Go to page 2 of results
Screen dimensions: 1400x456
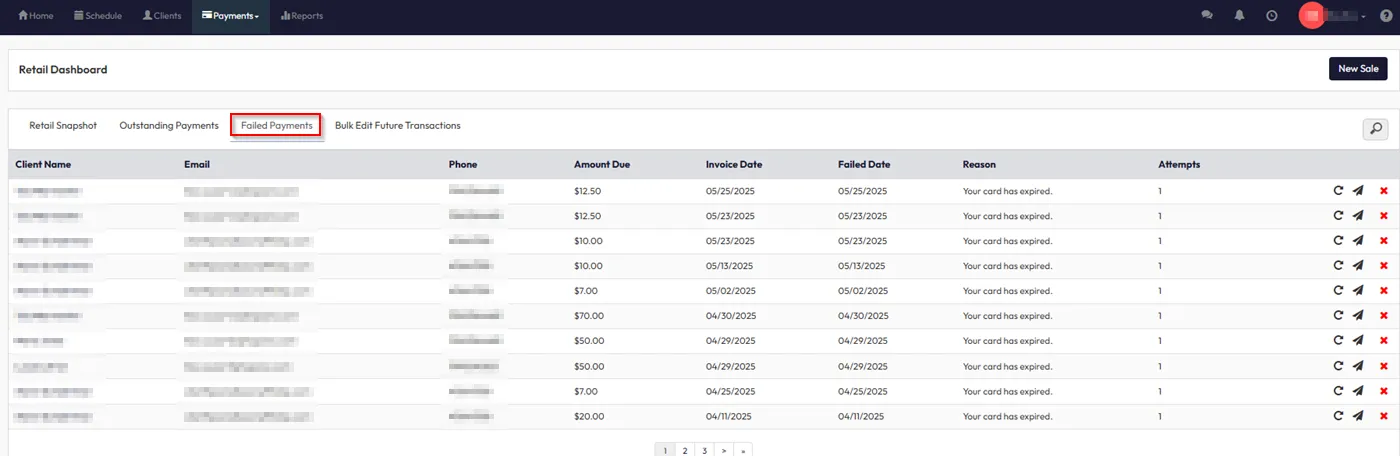pos(685,451)
